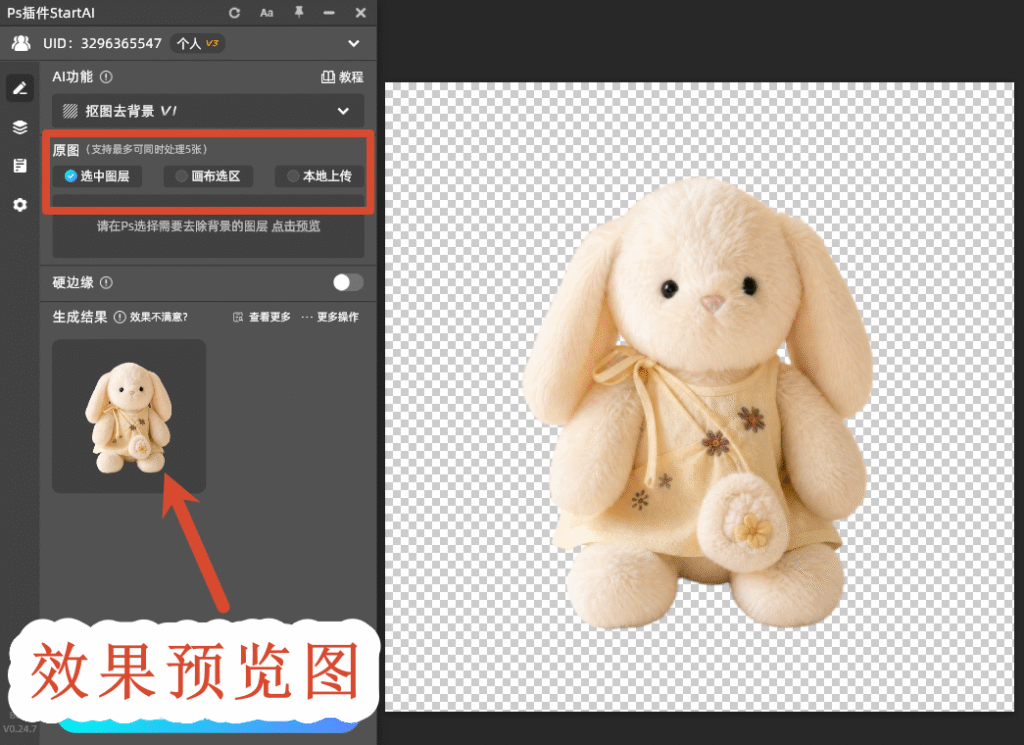This screenshot has height=745, width=1024.
Task: Click the Ps插件StartAI title text
Action: [x=51, y=12]
